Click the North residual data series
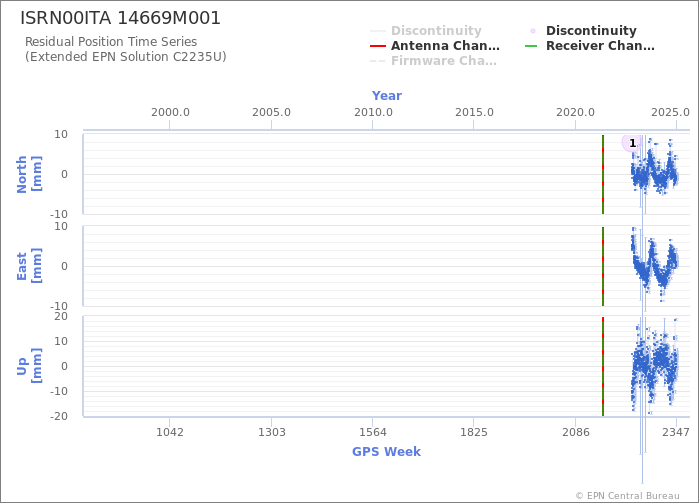 pyautogui.click(x=654, y=172)
